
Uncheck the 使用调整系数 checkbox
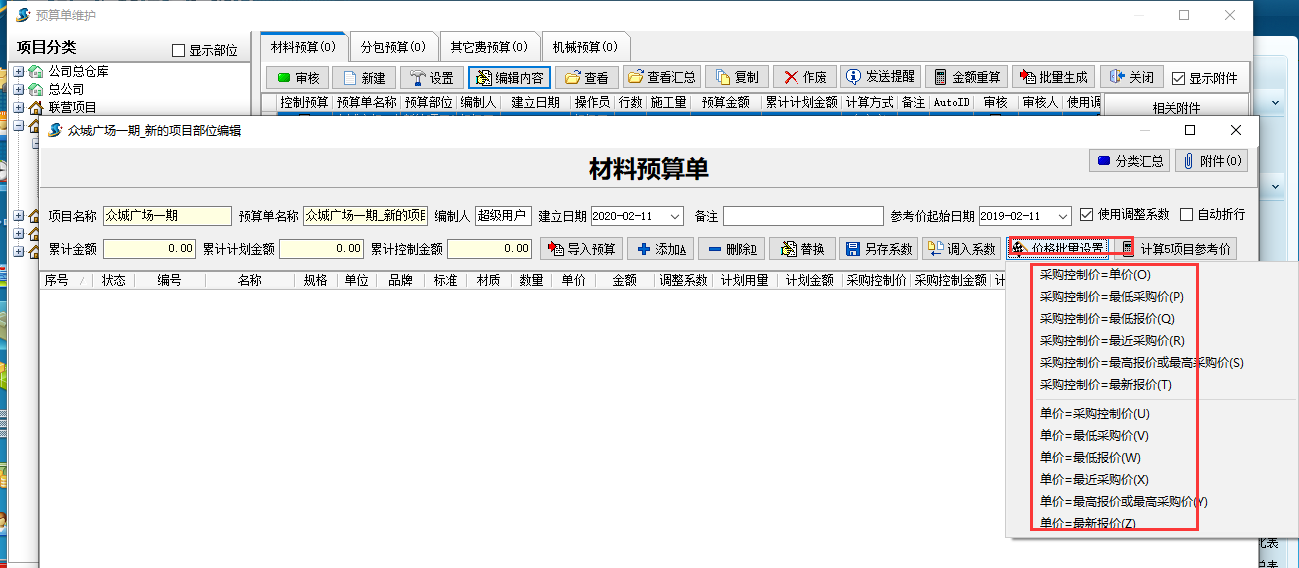point(1087,215)
